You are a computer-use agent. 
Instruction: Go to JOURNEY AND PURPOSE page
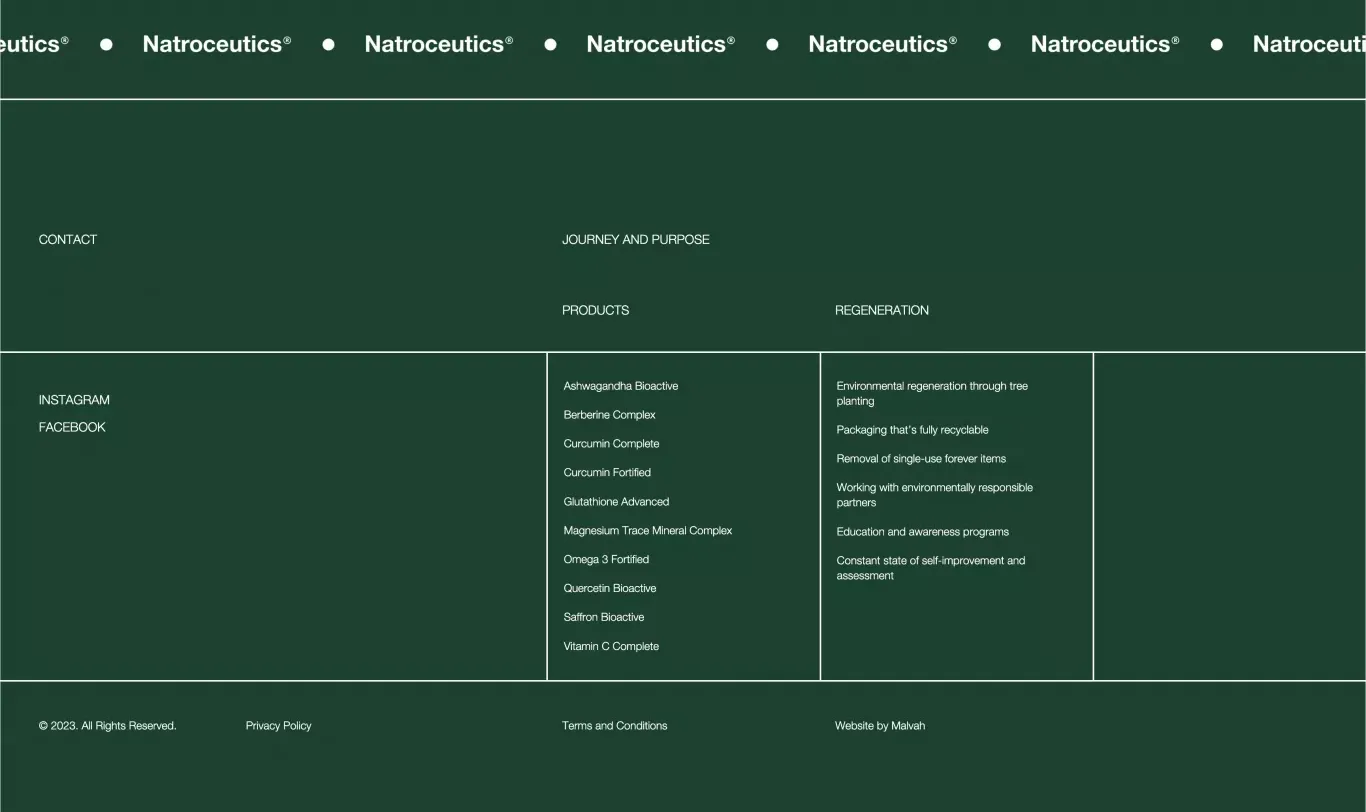point(636,240)
